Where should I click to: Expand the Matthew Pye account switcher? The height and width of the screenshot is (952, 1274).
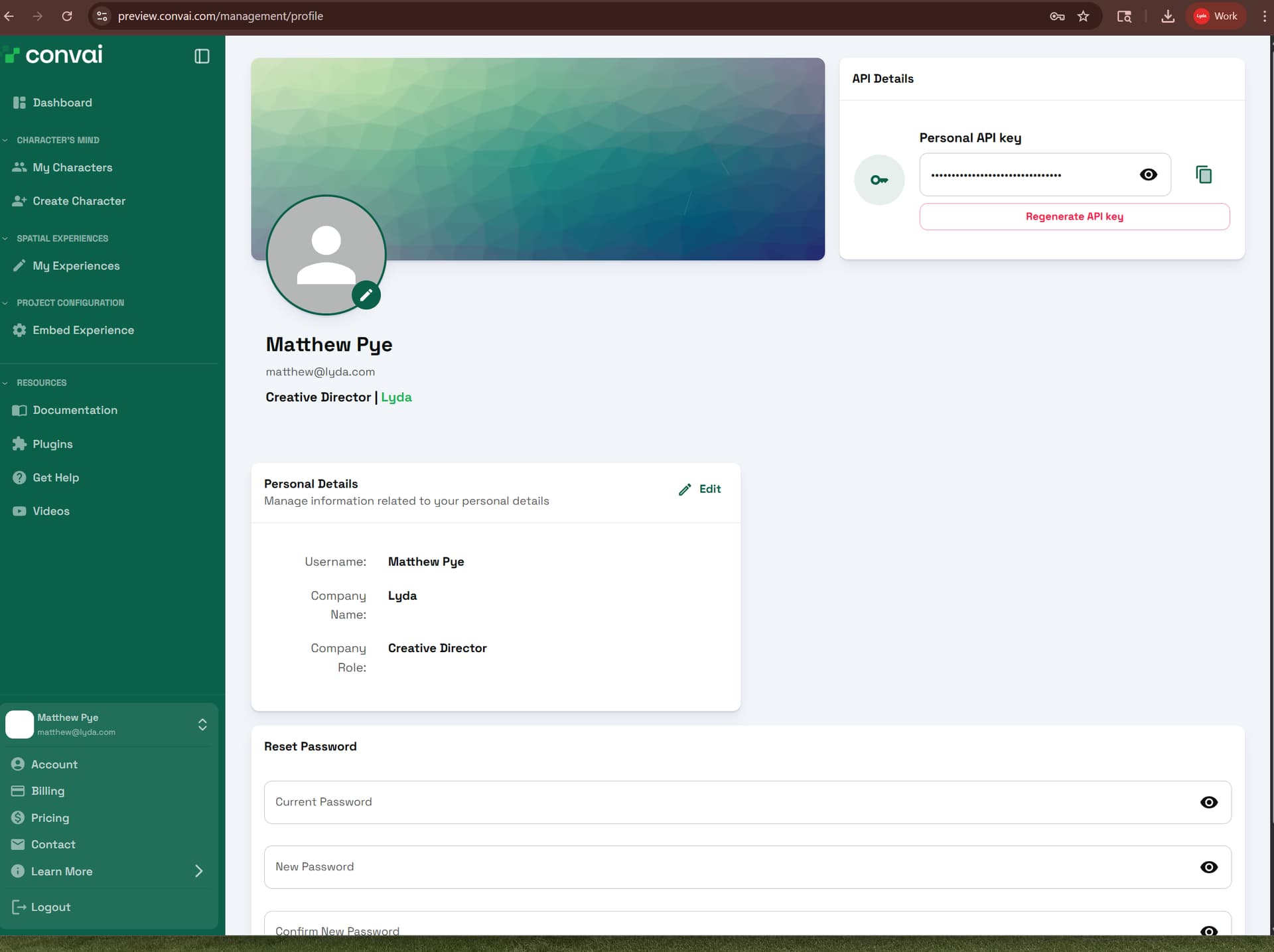coord(202,724)
